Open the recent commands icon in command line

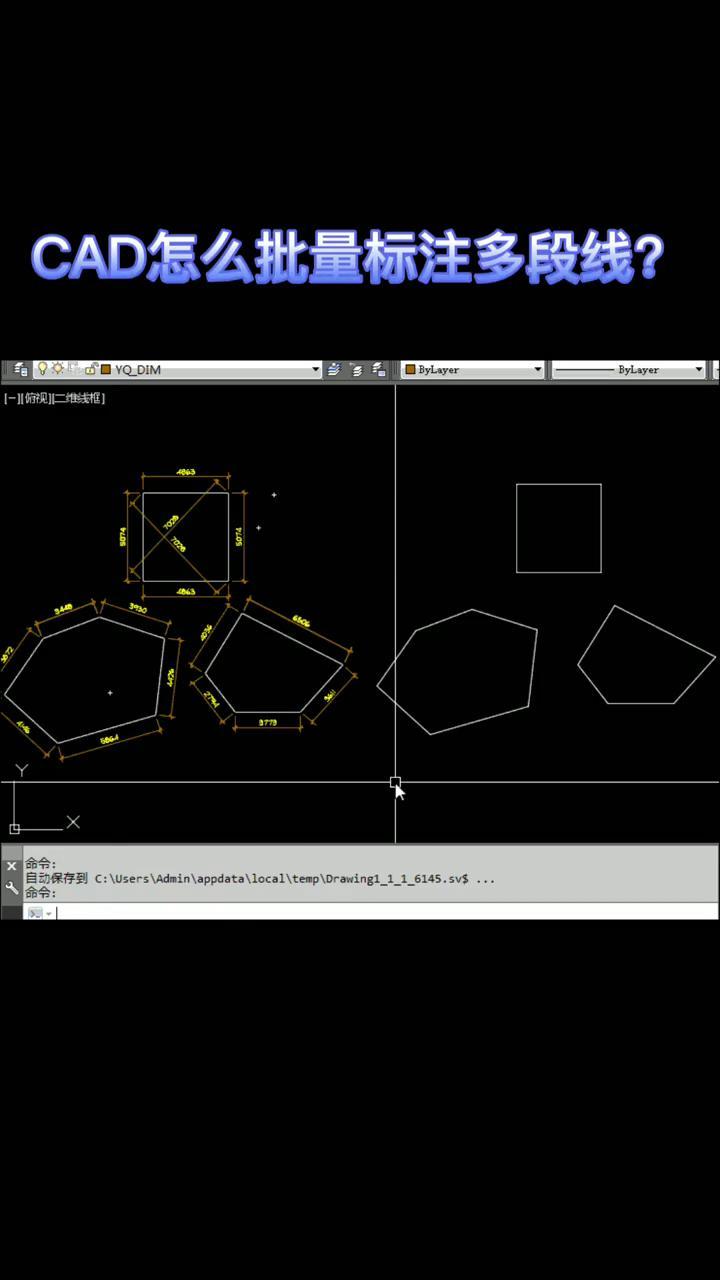point(37,913)
